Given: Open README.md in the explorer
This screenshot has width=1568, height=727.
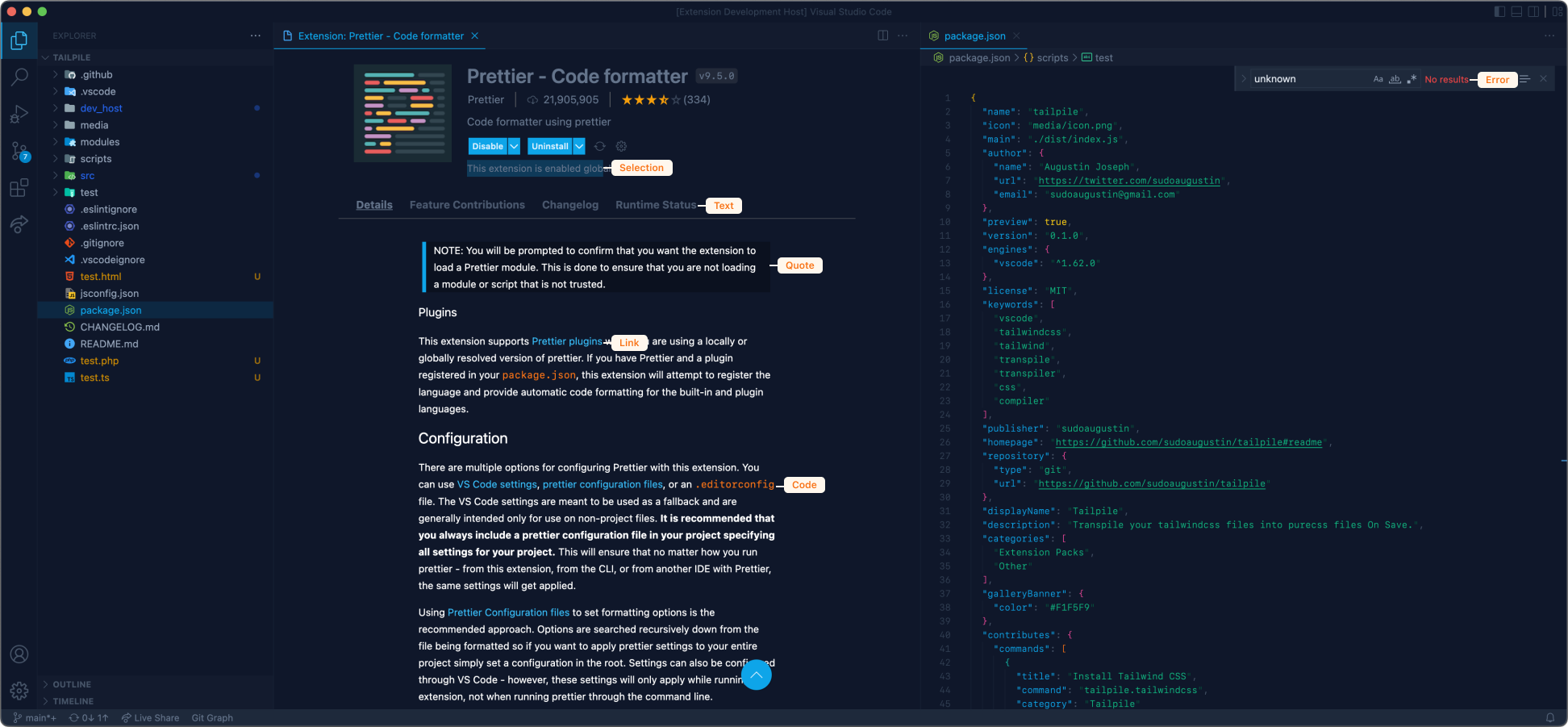Looking at the screenshot, I should click(x=155, y=344).
